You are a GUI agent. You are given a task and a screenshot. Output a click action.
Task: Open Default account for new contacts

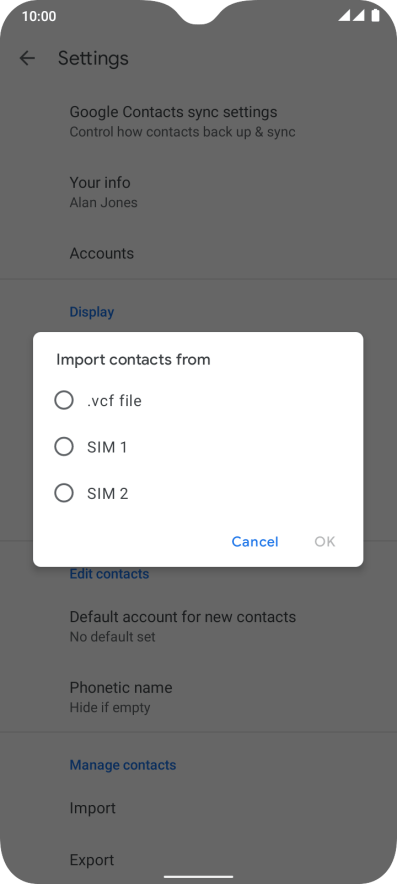pos(198,626)
